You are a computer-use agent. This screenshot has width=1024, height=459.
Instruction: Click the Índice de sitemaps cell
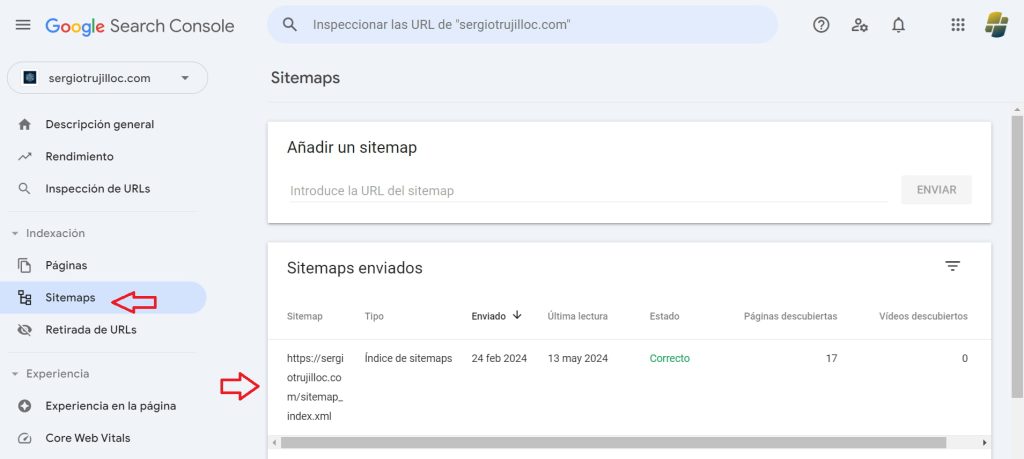(408, 358)
